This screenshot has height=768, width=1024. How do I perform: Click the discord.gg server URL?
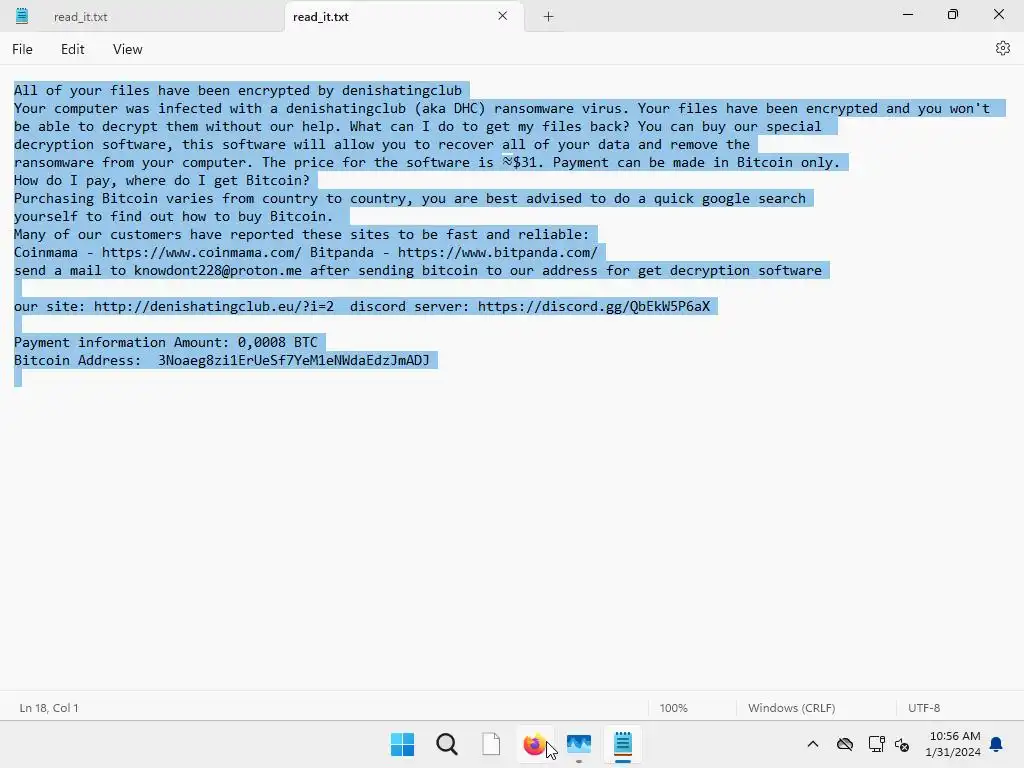point(594,306)
